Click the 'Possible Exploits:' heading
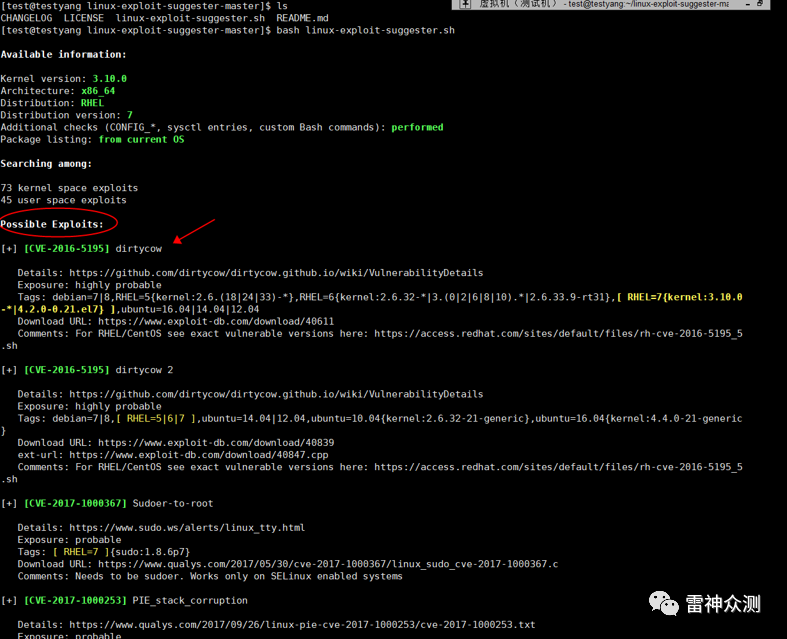Viewport: 787px width, 639px height. pyautogui.click(x=52, y=224)
